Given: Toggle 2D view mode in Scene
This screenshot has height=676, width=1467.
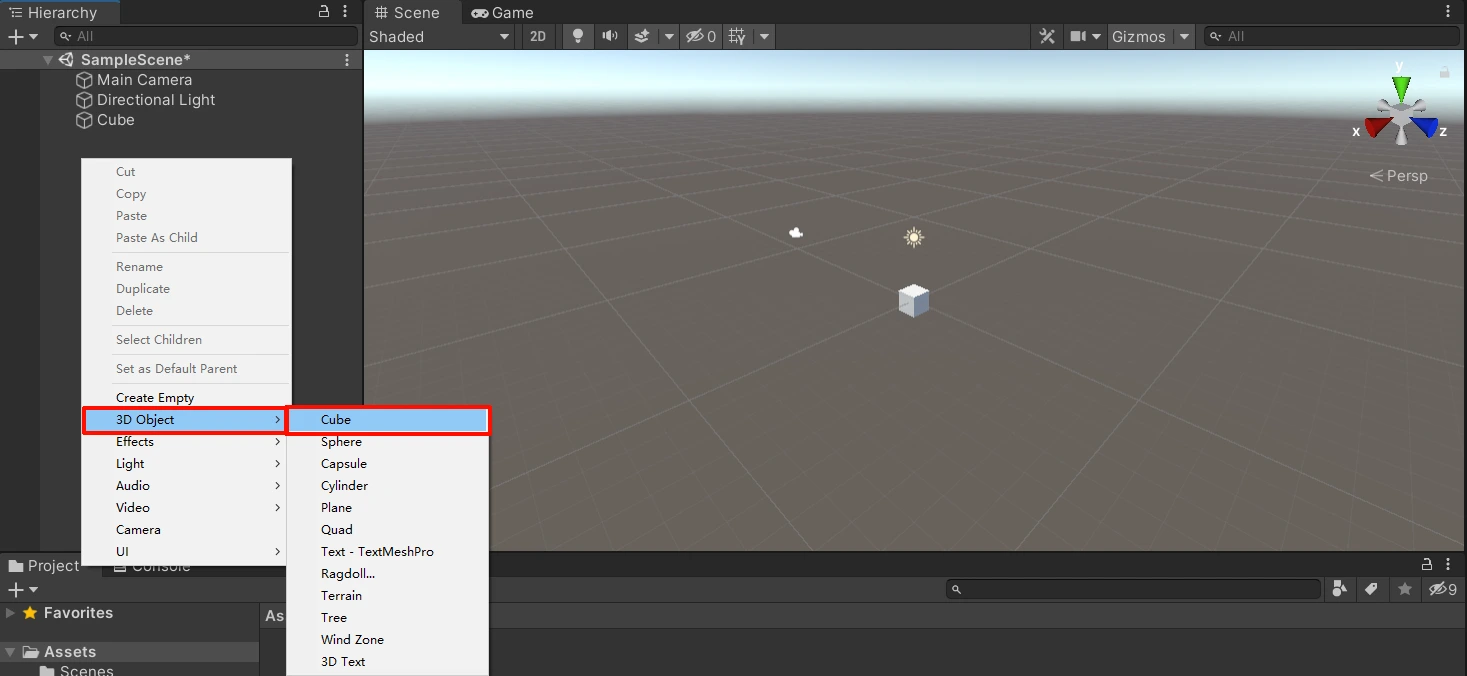Looking at the screenshot, I should pyautogui.click(x=538, y=36).
